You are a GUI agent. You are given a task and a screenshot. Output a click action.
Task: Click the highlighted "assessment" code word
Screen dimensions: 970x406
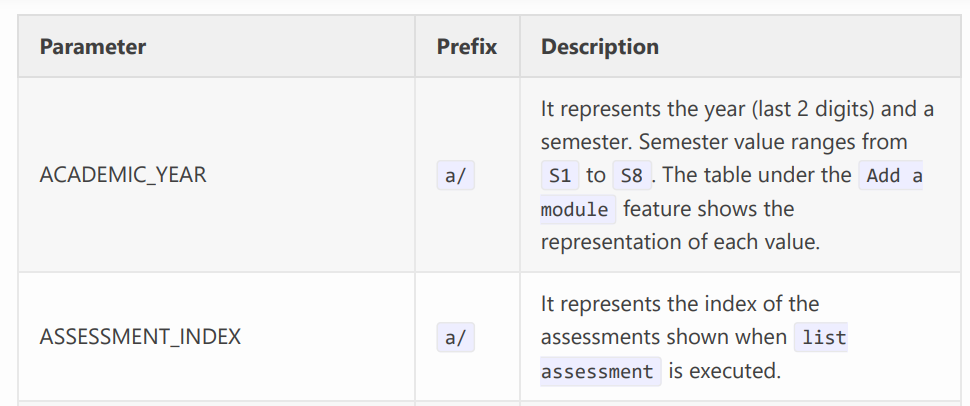tap(597, 372)
